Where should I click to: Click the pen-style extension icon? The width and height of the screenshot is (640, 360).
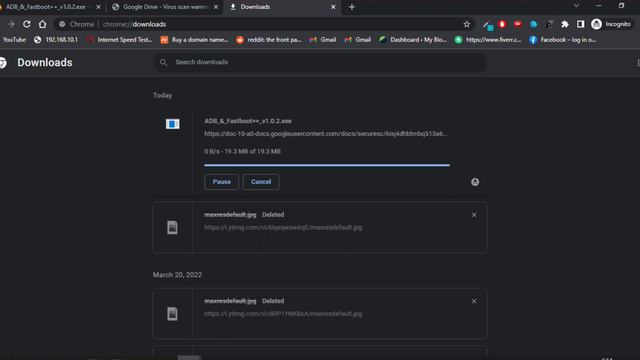coord(487,25)
